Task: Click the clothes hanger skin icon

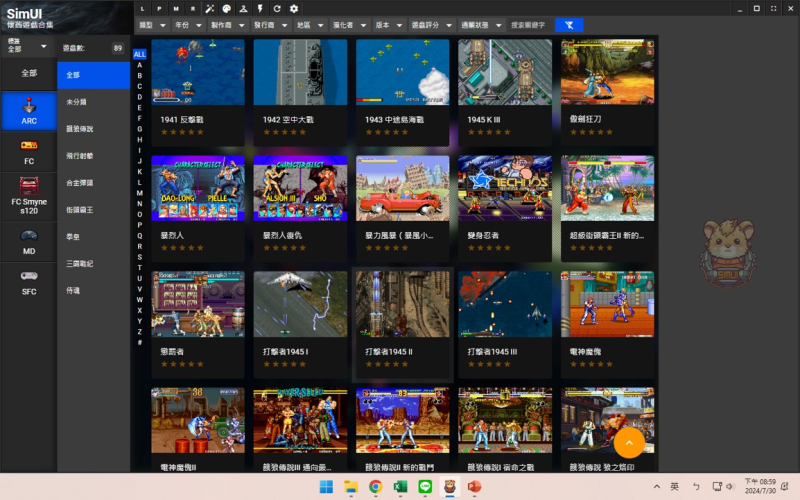Action: 243,9
